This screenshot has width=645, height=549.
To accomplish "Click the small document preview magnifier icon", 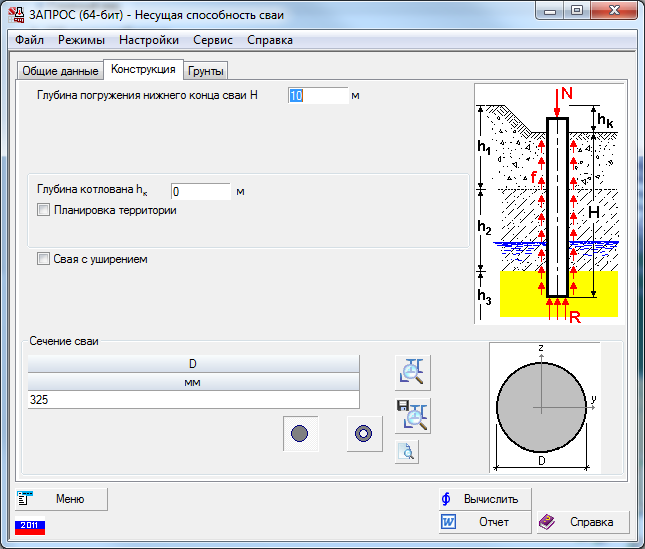I will 407,452.
